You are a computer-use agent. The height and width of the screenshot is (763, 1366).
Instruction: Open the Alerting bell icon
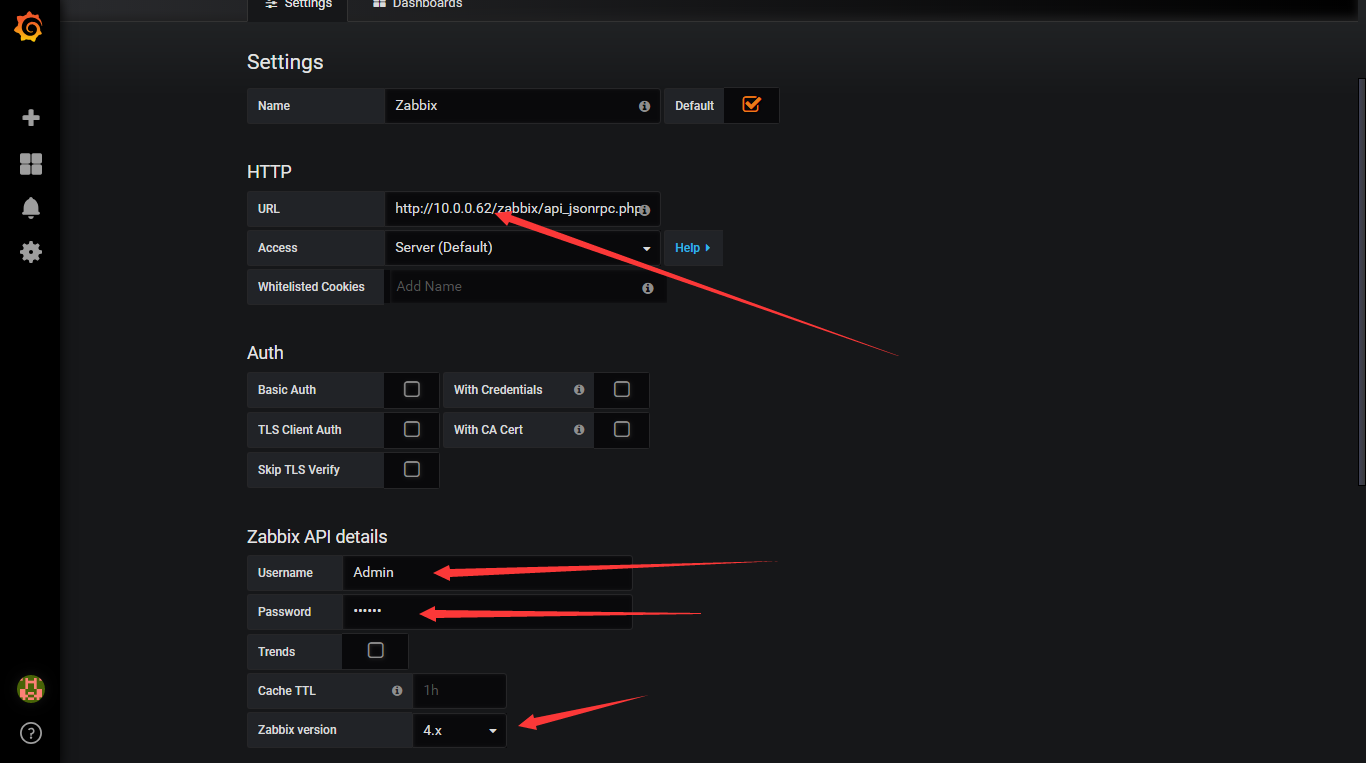(x=31, y=208)
